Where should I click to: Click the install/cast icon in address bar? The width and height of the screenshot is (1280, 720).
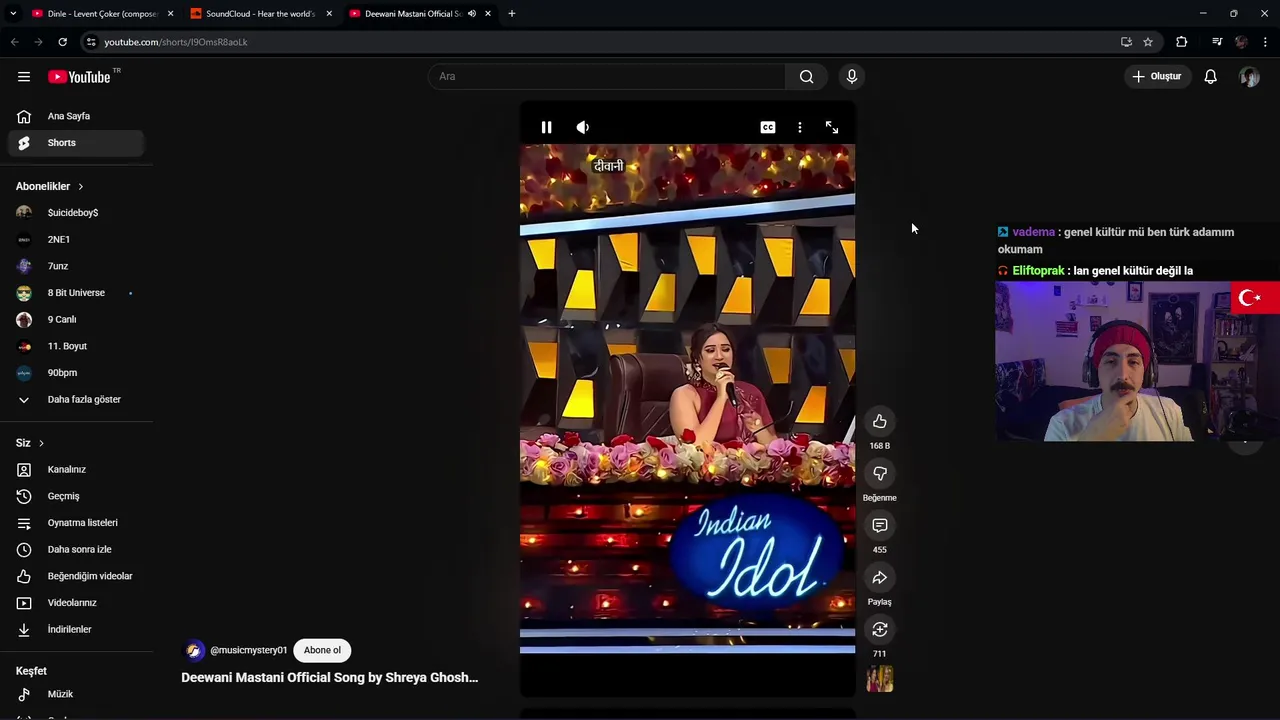click(1127, 42)
